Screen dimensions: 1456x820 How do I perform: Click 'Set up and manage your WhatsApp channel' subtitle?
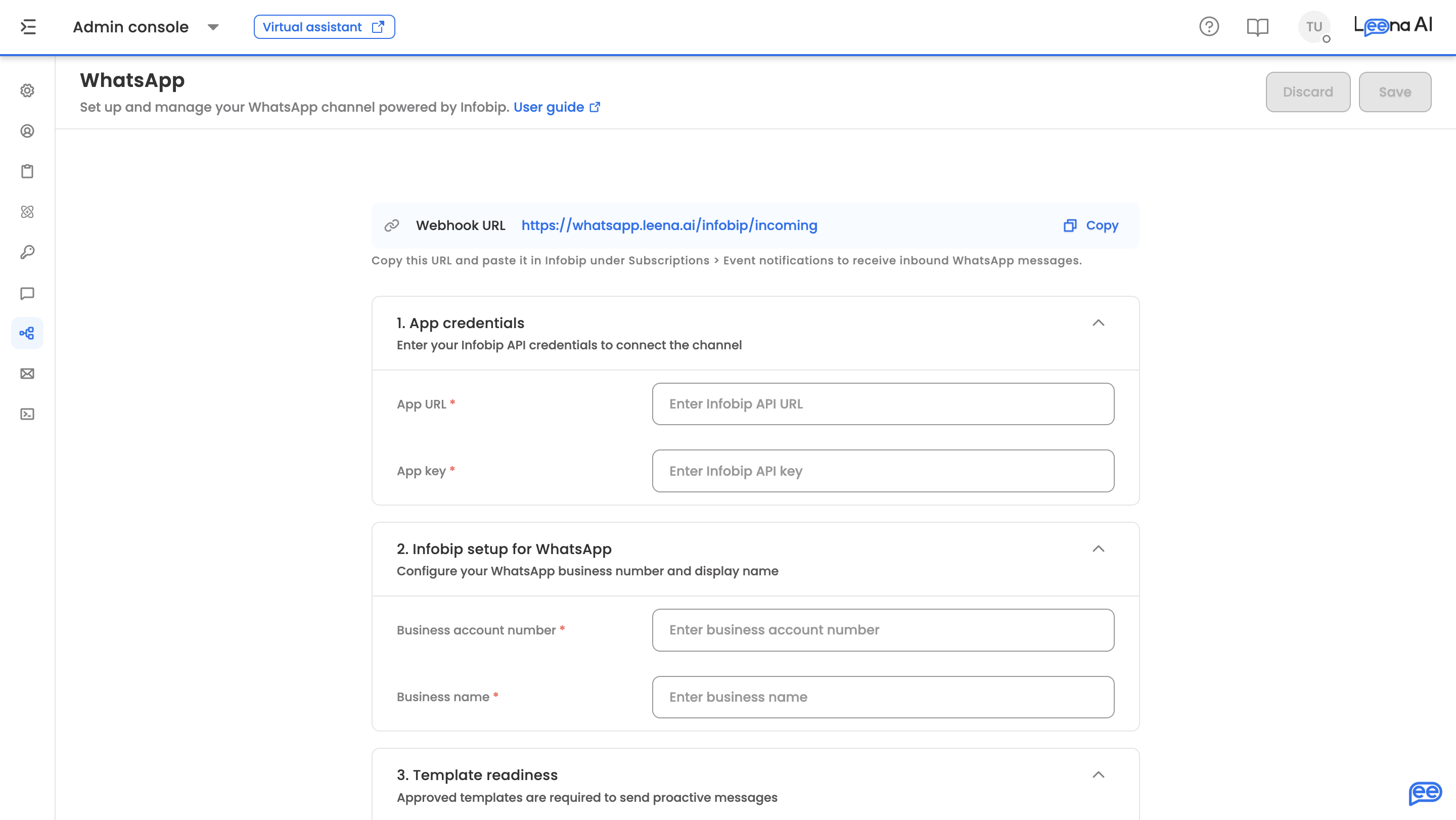click(x=294, y=107)
